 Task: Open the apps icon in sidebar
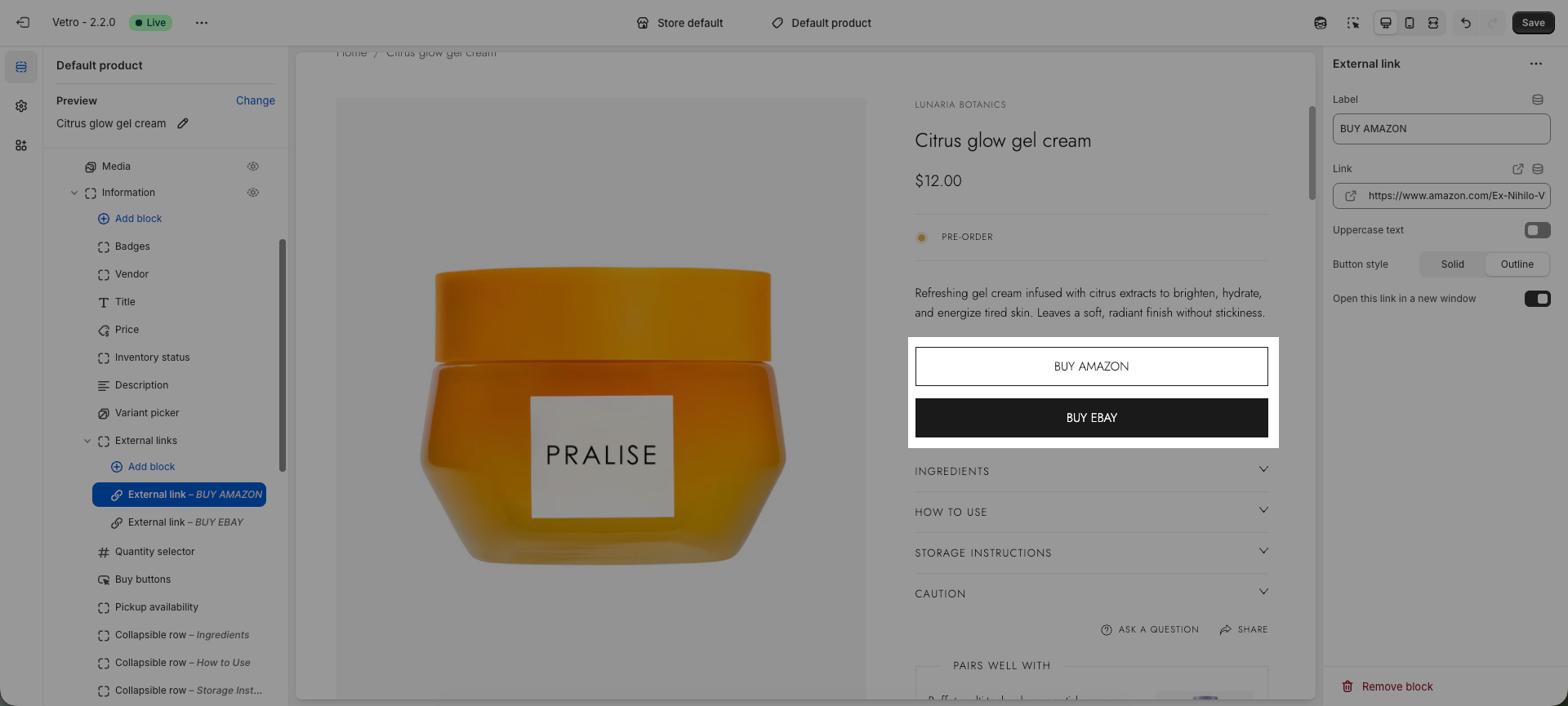21,145
